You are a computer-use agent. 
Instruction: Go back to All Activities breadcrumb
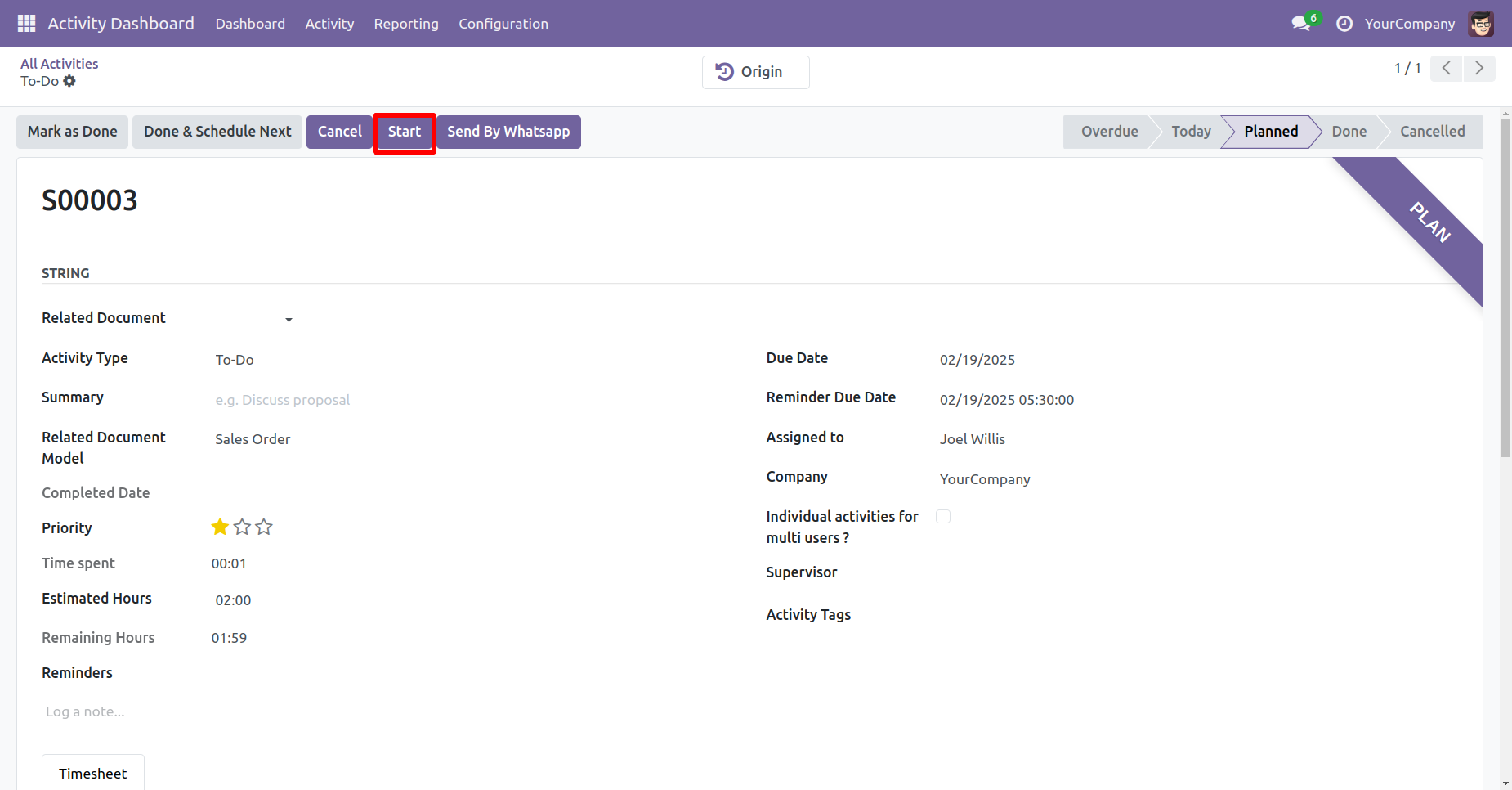59,64
